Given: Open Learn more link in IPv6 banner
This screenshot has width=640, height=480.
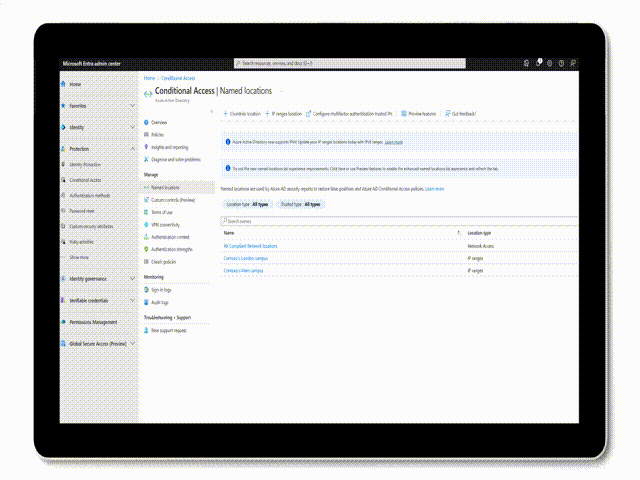Looking at the screenshot, I should point(393,142).
